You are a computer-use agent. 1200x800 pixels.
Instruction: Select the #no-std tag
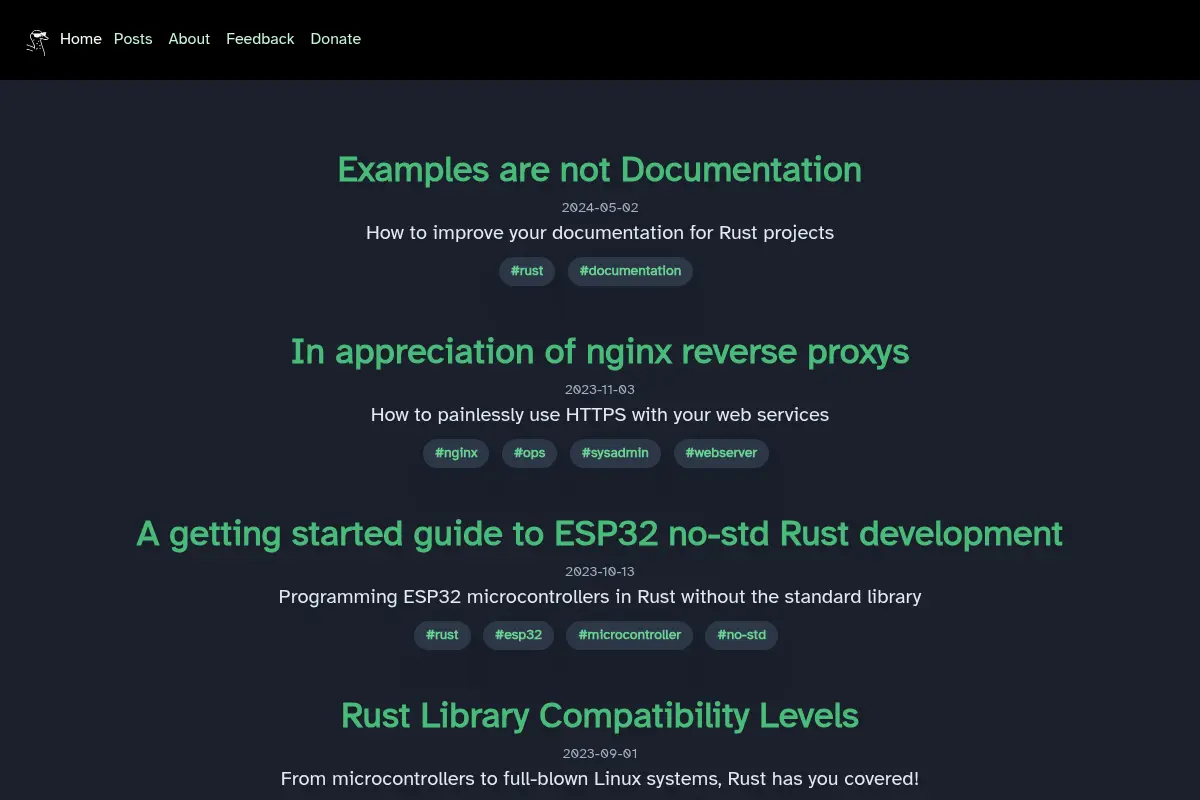click(741, 635)
